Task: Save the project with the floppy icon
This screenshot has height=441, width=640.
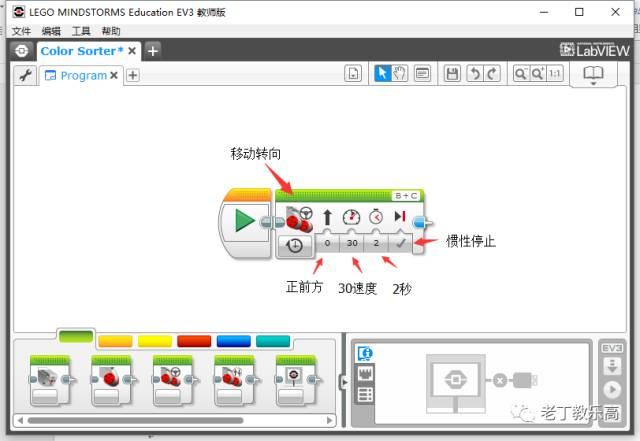Action: 452,74
